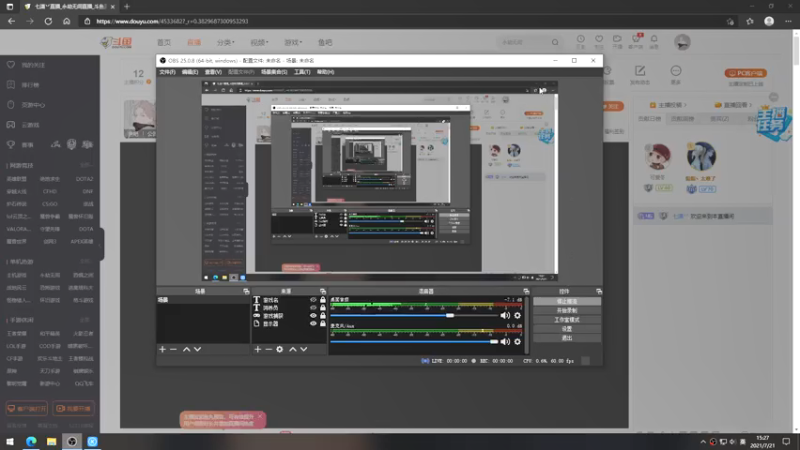The height and width of the screenshot is (450, 800).
Task: Toggle visibility eye of 显示器 source
Action: tap(313, 323)
